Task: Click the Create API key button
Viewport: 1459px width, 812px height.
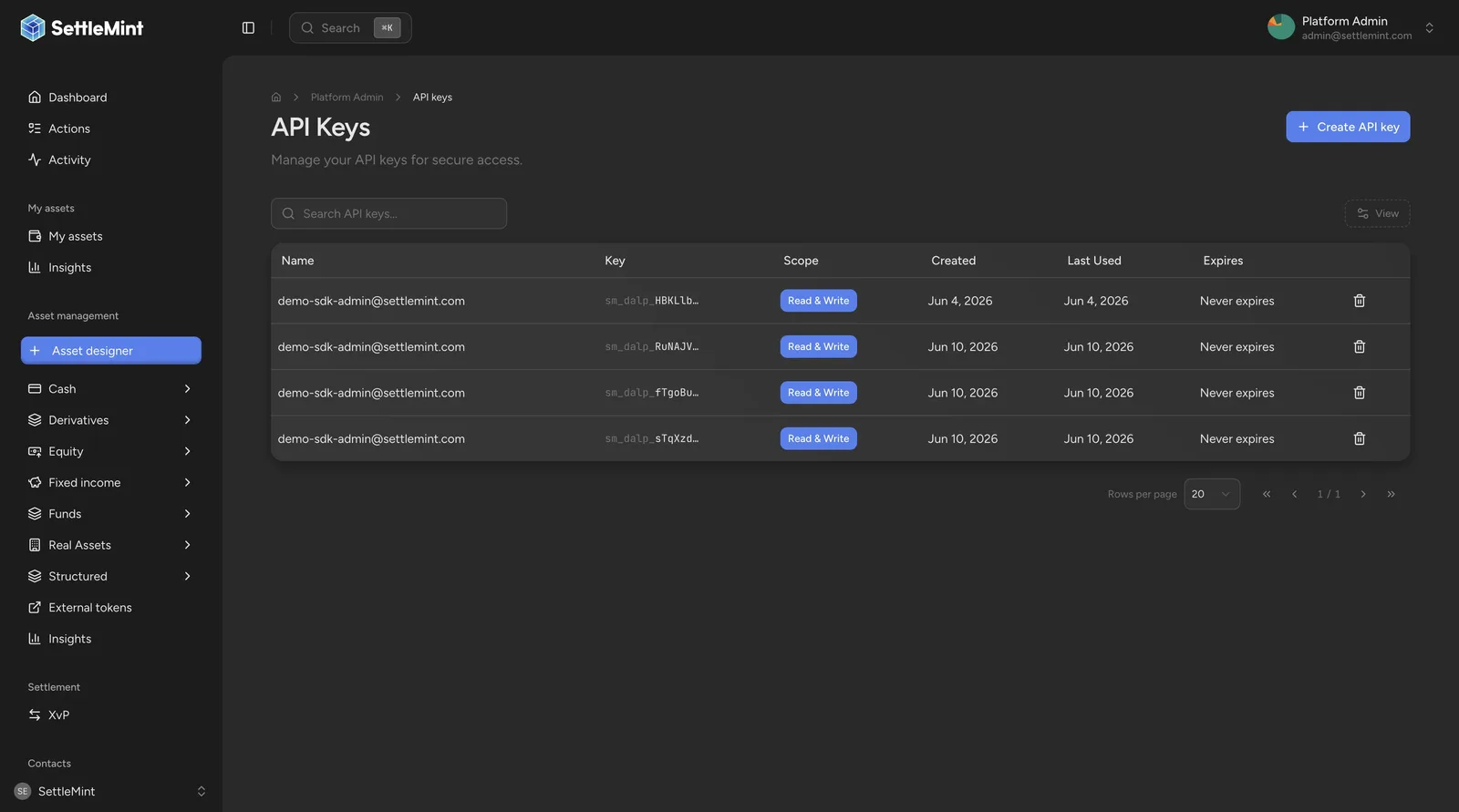Action: (1348, 127)
